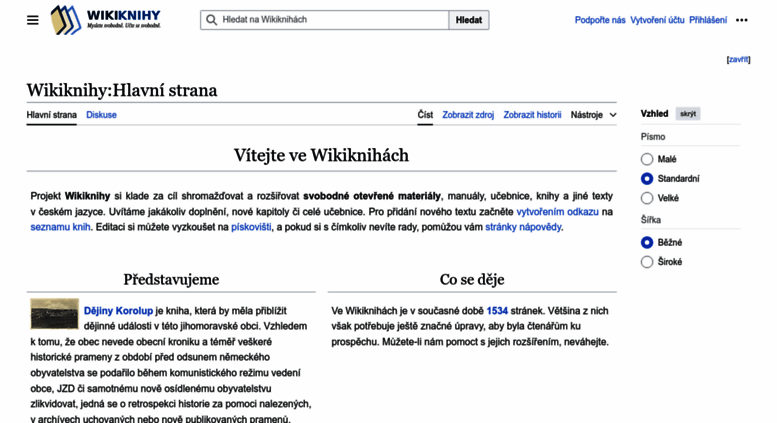Open the Diskuse tab
This screenshot has height=423, width=777.
pos(101,115)
